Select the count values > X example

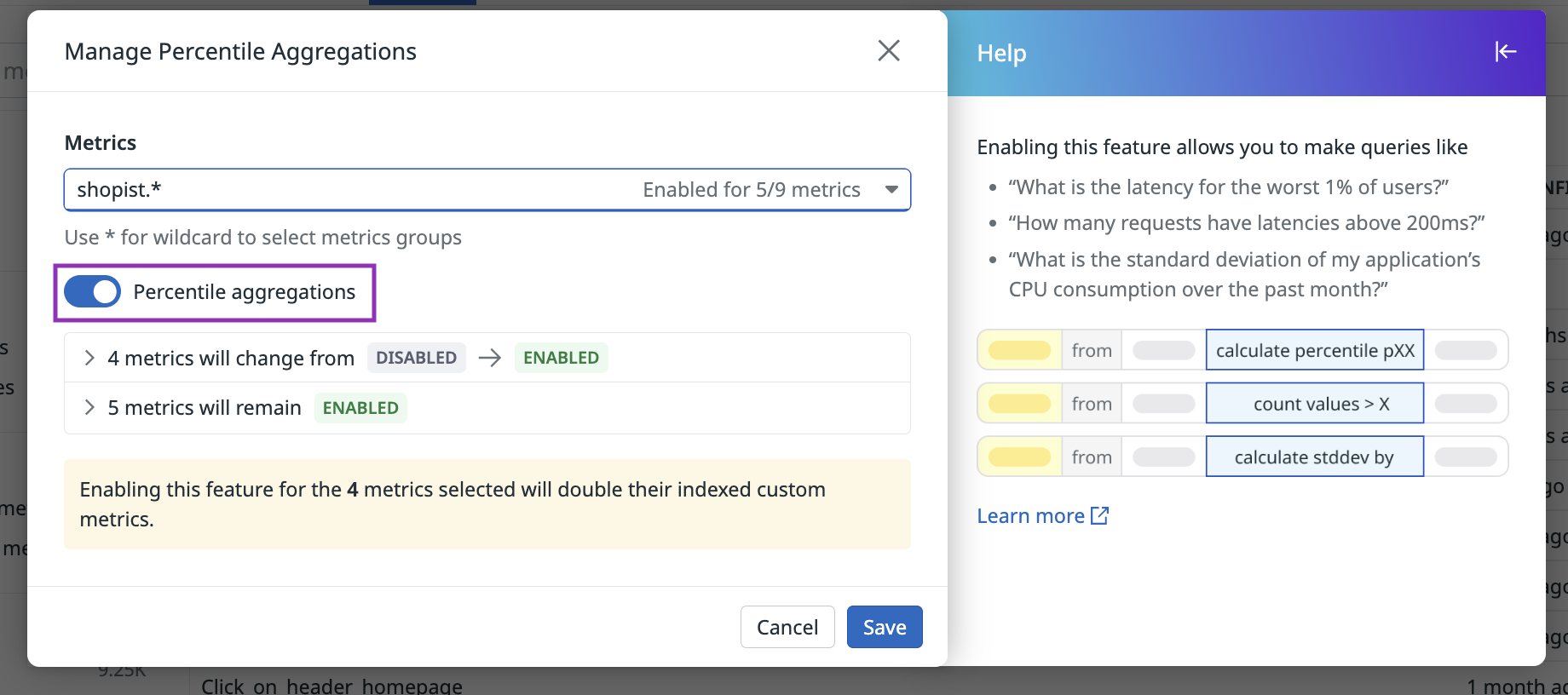coord(1314,404)
